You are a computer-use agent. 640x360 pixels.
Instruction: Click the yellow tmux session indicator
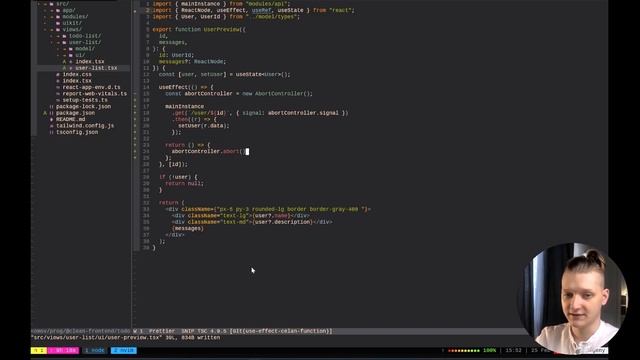39,350
